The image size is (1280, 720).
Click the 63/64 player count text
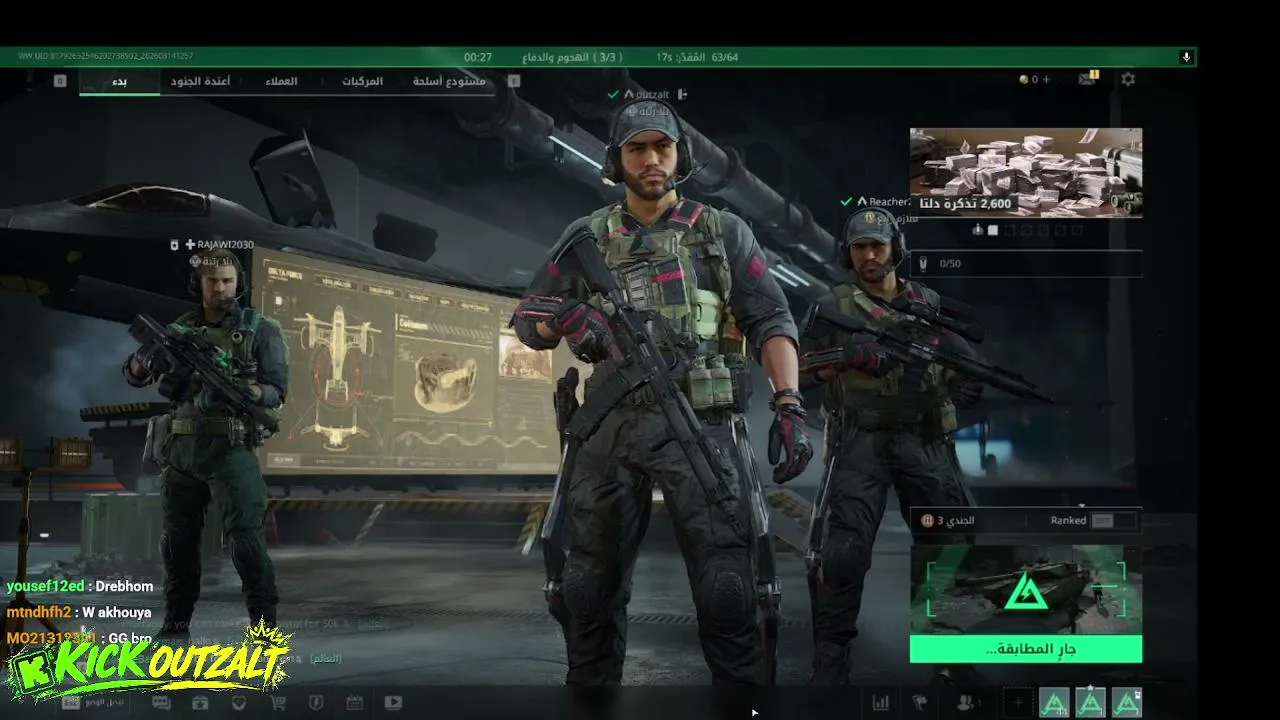coord(725,57)
